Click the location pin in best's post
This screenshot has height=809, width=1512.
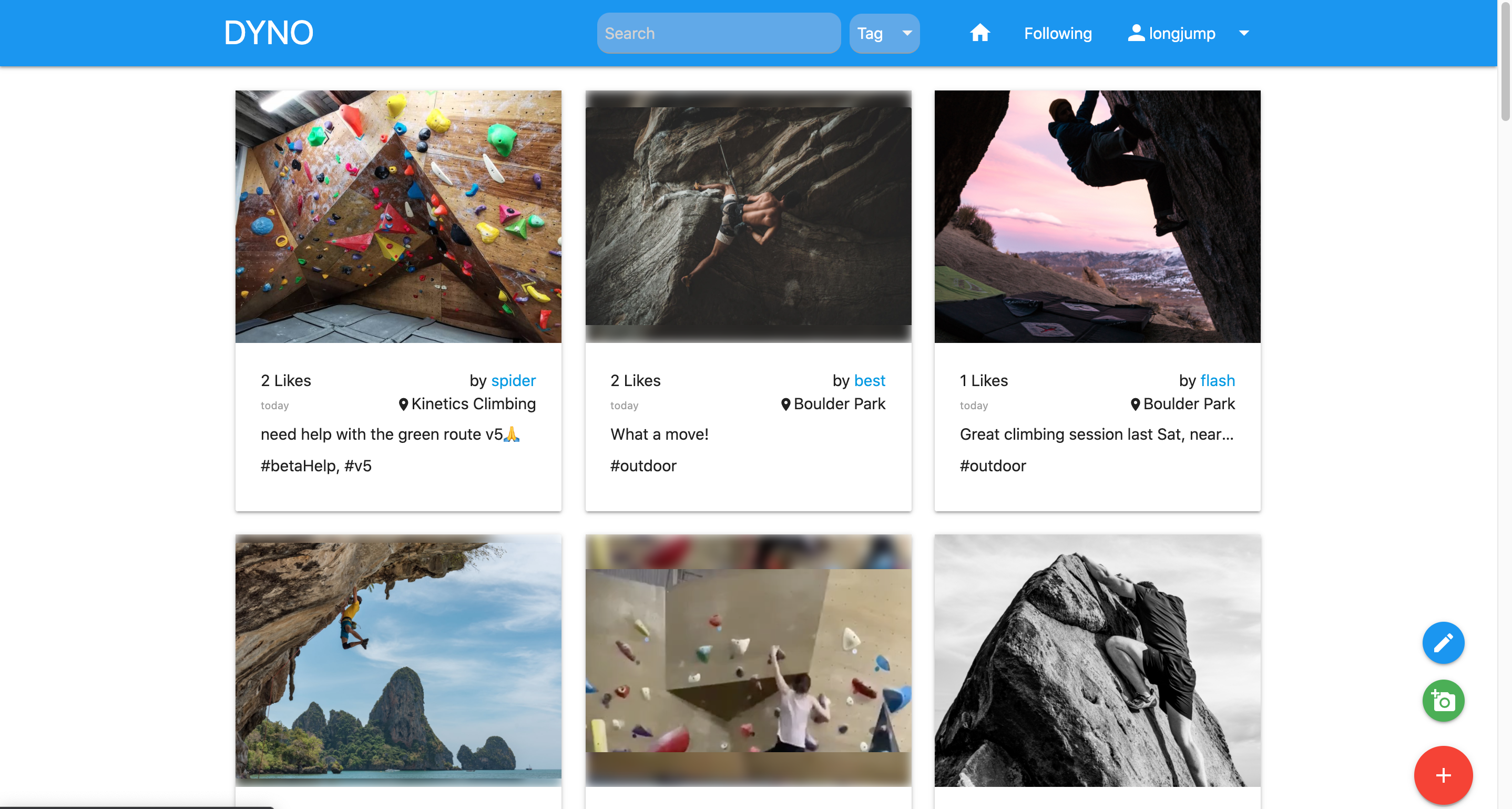point(785,404)
